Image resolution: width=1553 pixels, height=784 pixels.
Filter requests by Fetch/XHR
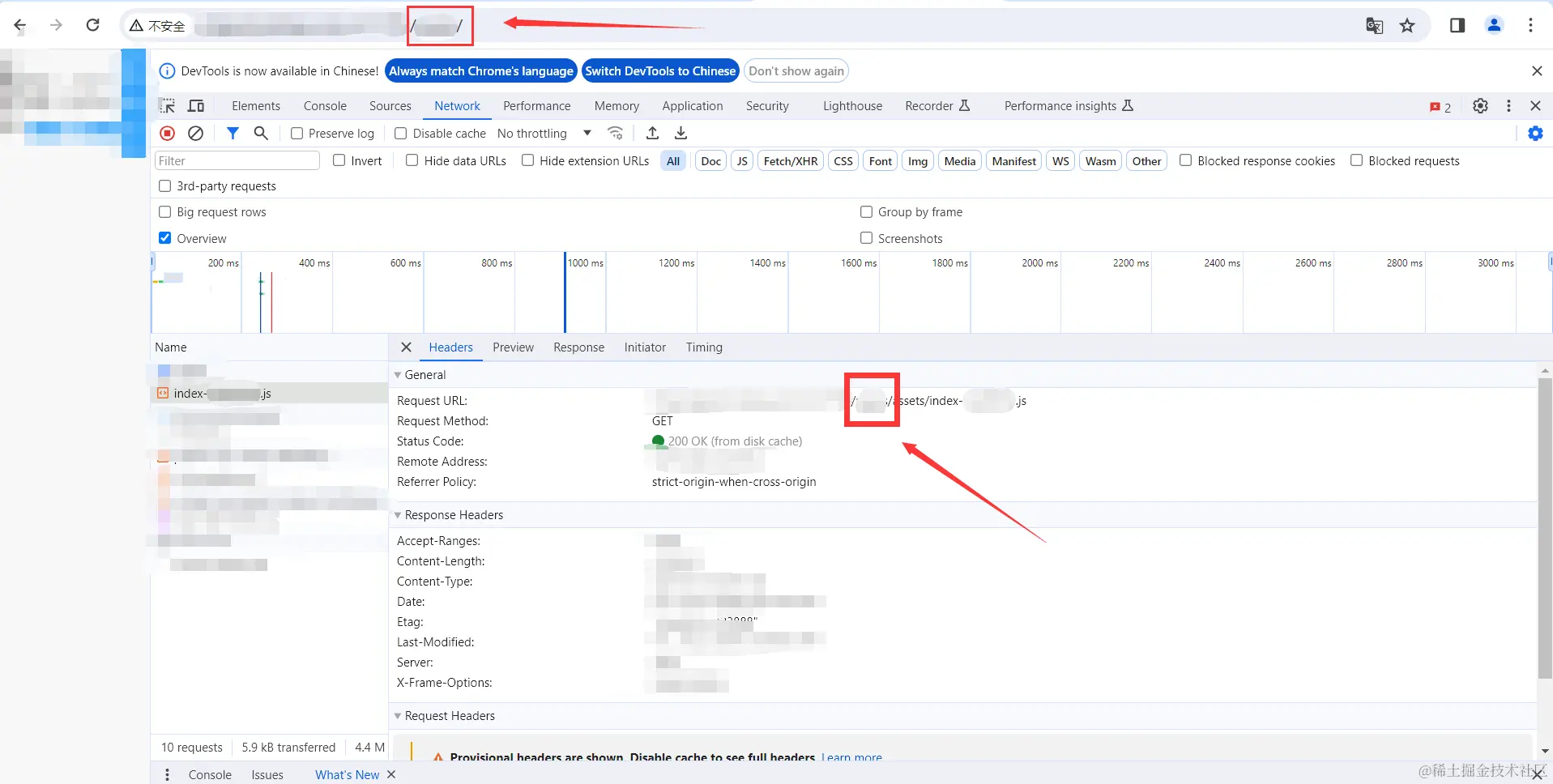coord(791,161)
